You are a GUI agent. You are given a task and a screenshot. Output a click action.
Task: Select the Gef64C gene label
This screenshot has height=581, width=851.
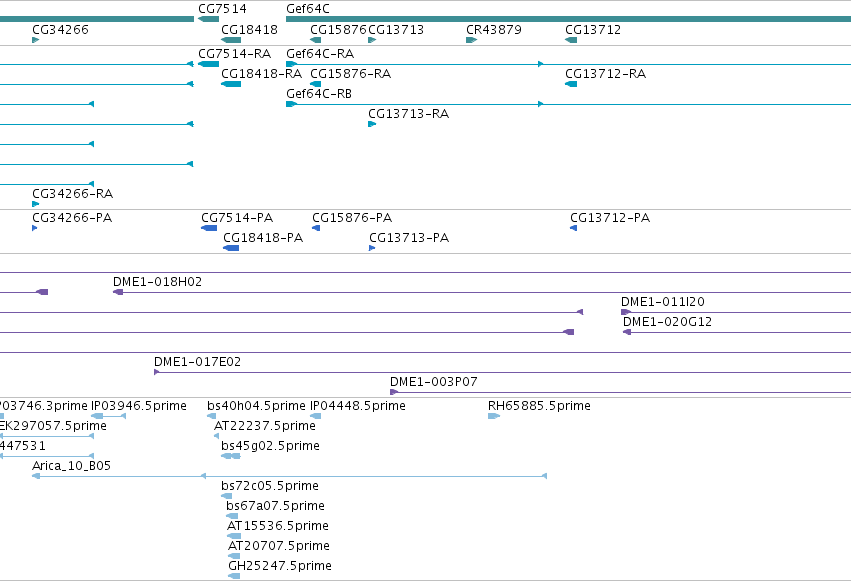308,9
